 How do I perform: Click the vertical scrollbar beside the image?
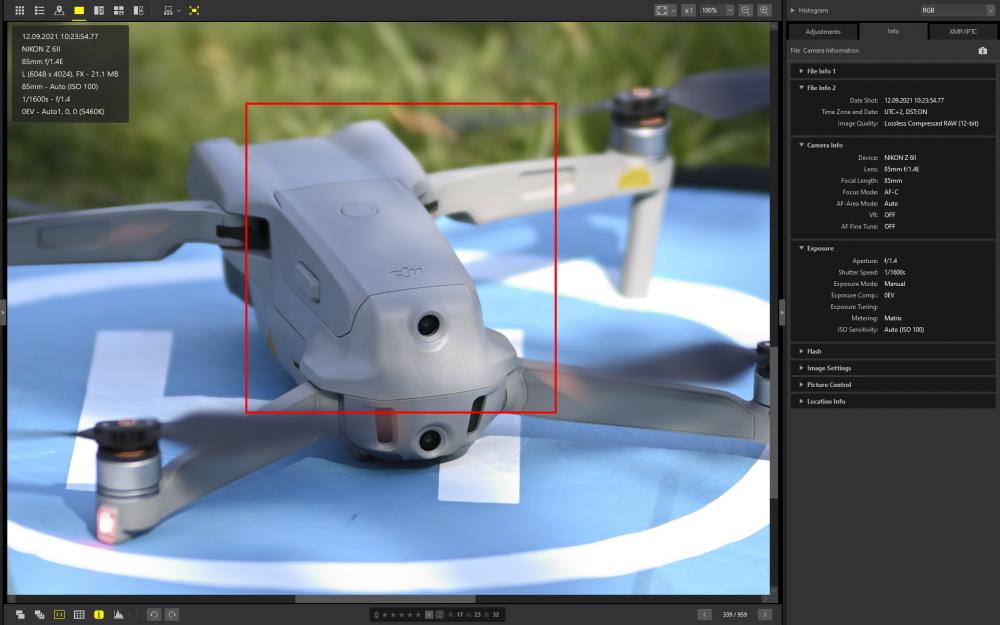click(x=774, y=423)
